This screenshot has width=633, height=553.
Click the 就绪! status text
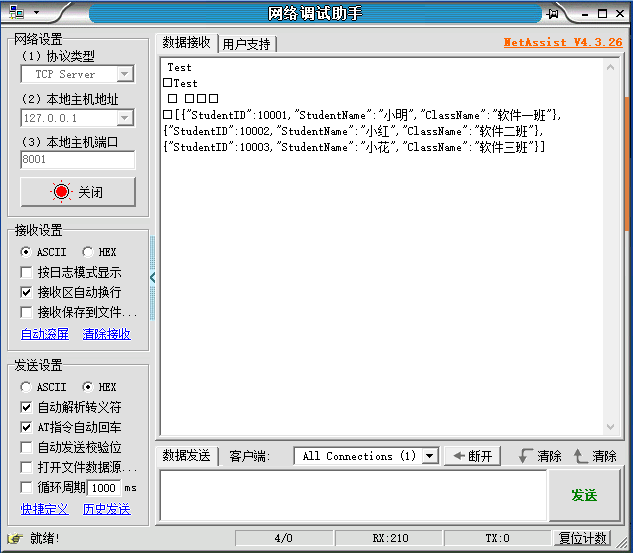click(44, 538)
